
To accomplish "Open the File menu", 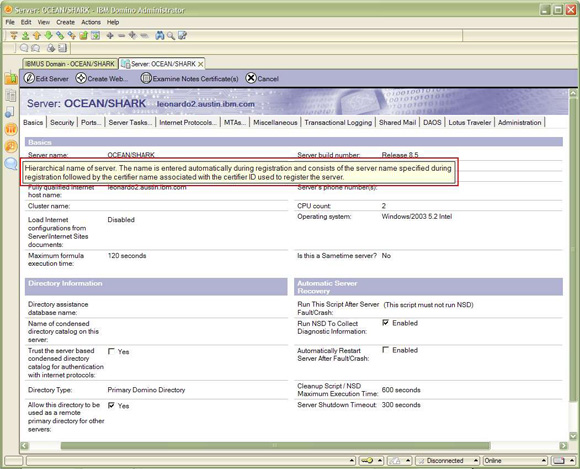I will 10,22.
